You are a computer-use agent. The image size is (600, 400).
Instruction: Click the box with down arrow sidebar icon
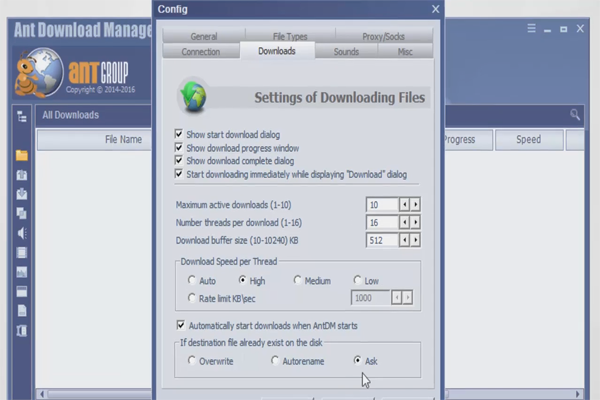22,194
